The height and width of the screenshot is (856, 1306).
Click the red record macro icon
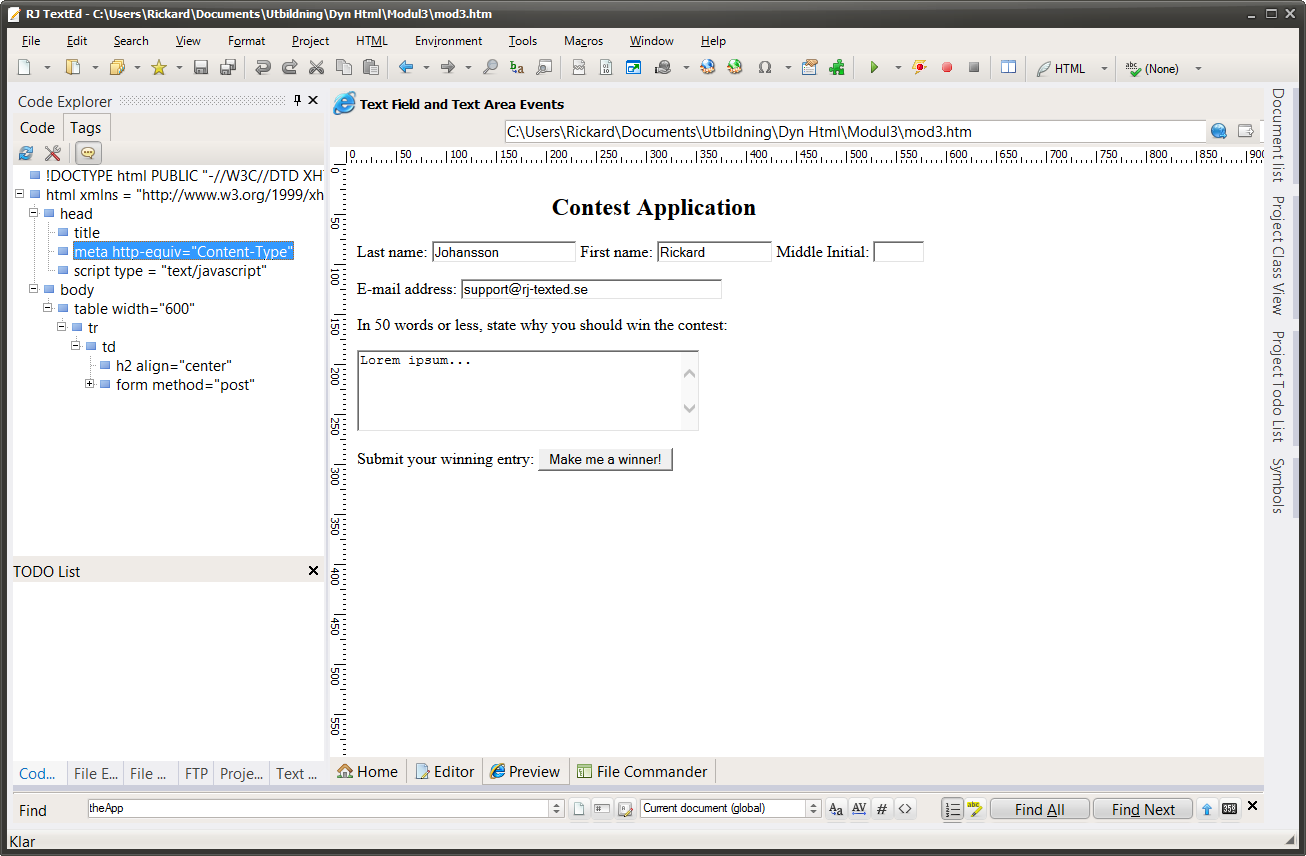pyautogui.click(x=947, y=68)
